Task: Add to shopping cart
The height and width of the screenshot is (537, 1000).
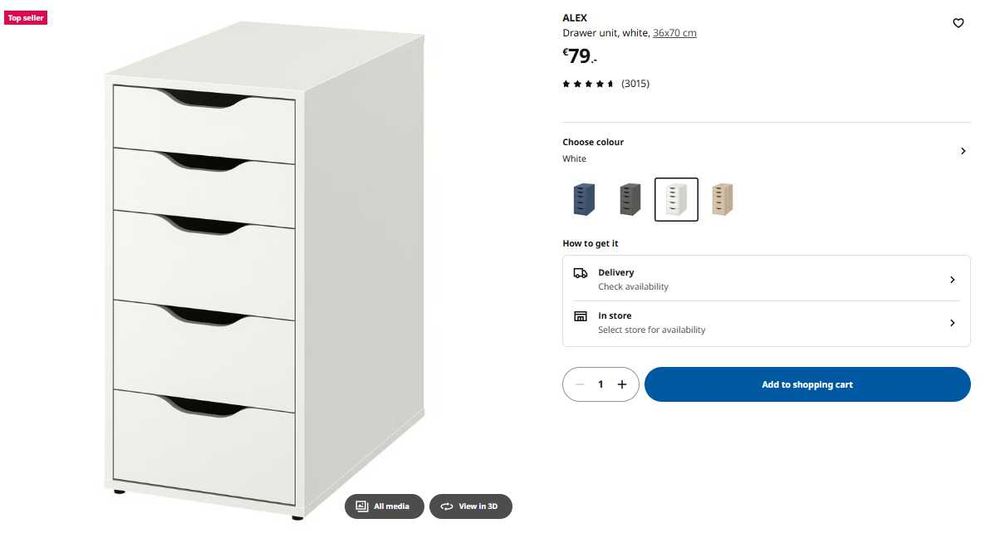Action: (x=807, y=385)
